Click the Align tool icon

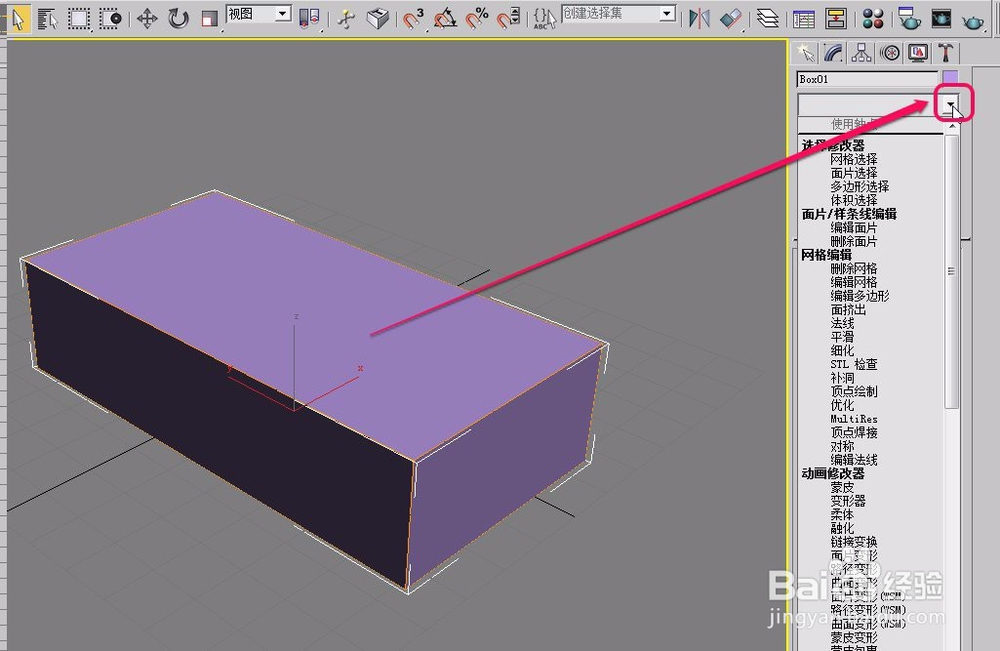pos(731,18)
